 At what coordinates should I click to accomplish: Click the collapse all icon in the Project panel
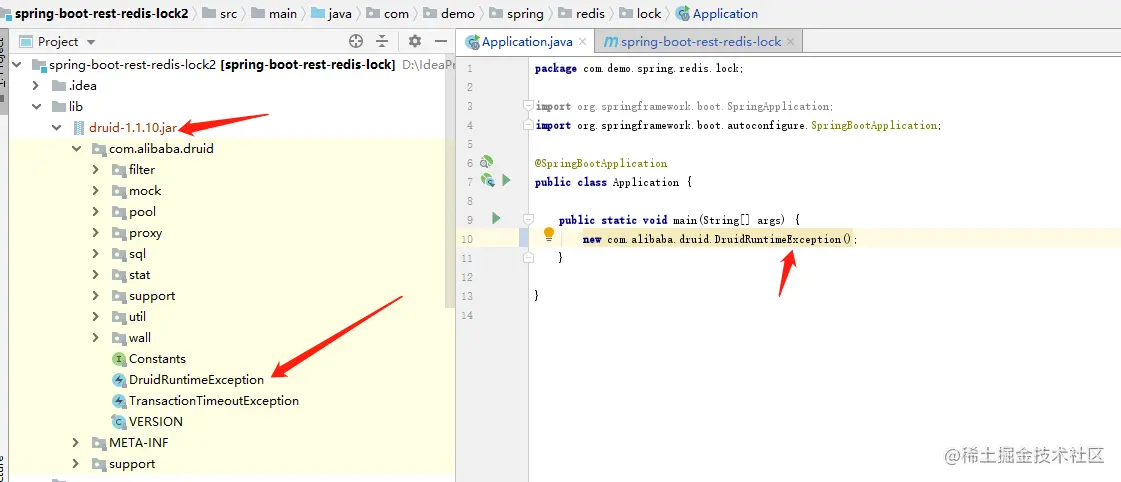pyautogui.click(x=382, y=41)
